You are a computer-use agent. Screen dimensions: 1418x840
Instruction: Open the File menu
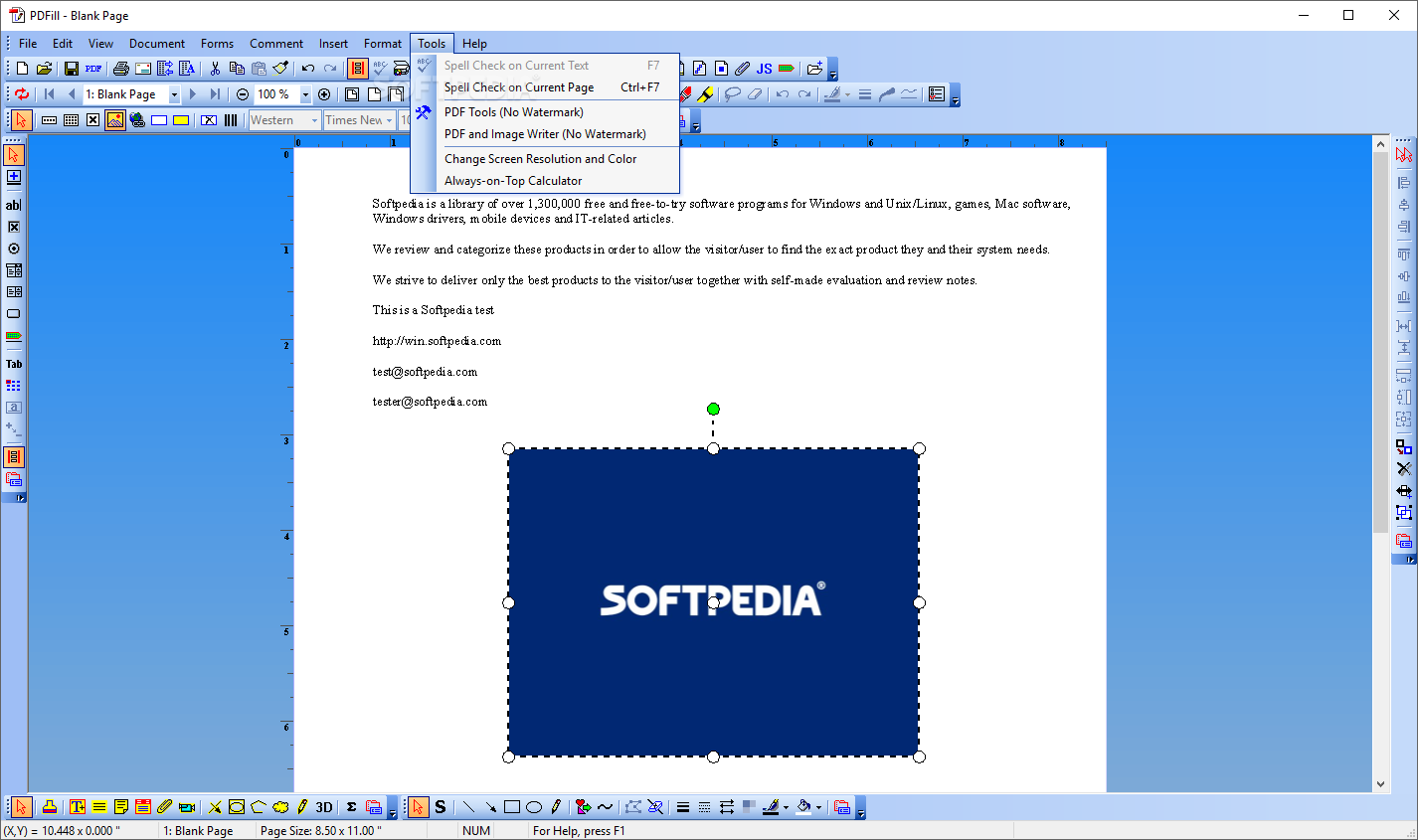[x=28, y=44]
